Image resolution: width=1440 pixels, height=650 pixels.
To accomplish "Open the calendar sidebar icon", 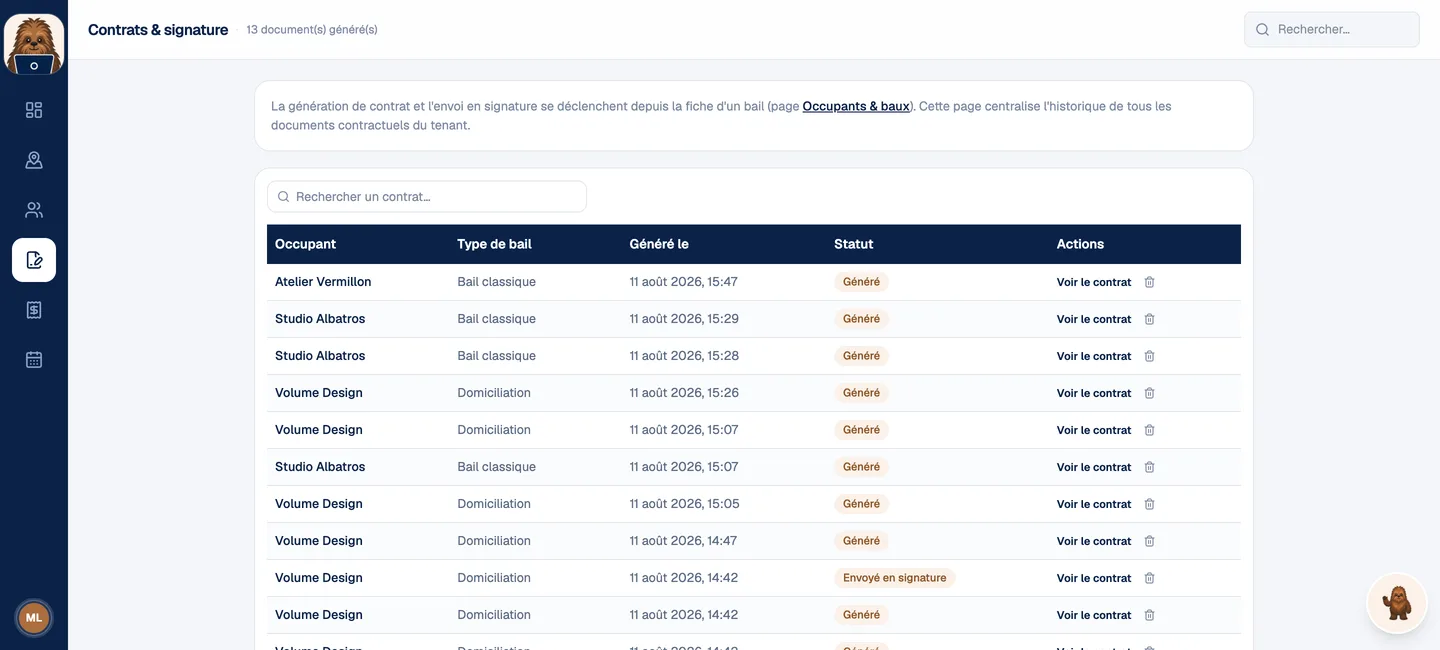I will pos(34,360).
